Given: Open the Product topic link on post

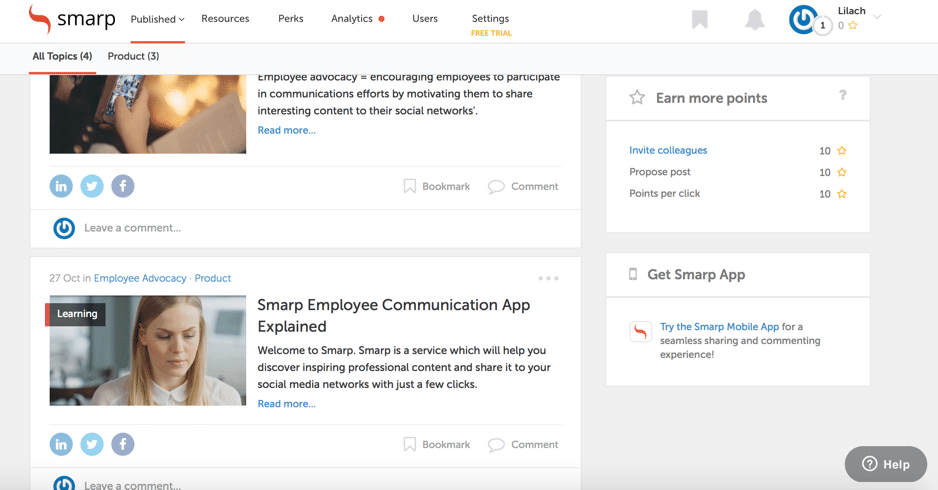Looking at the screenshot, I should (212, 278).
